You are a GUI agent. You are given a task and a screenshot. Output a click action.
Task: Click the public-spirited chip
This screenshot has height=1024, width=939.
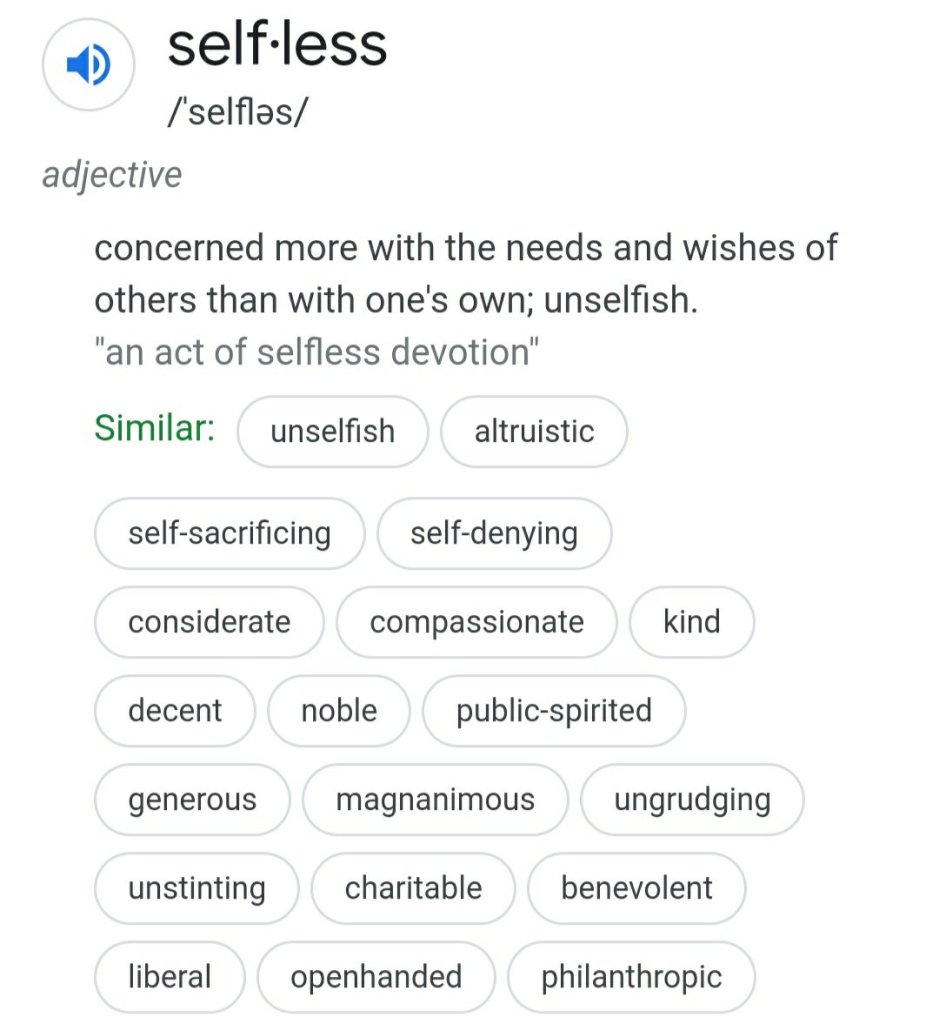tap(553, 711)
